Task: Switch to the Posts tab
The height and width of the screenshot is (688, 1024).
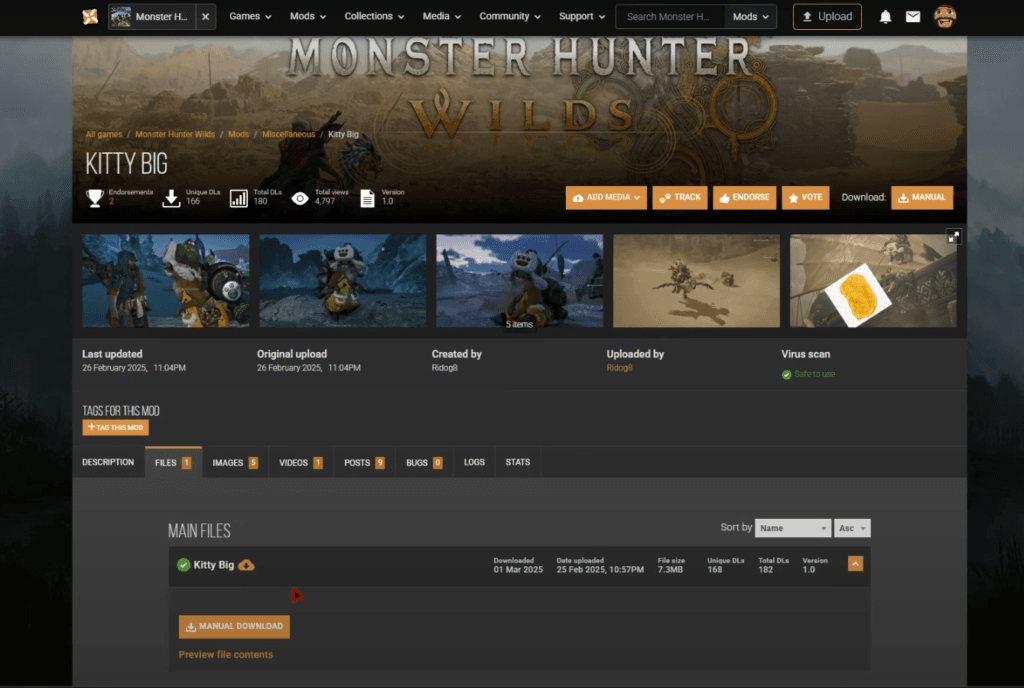Action: pyautogui.click(x=364, y=462)
